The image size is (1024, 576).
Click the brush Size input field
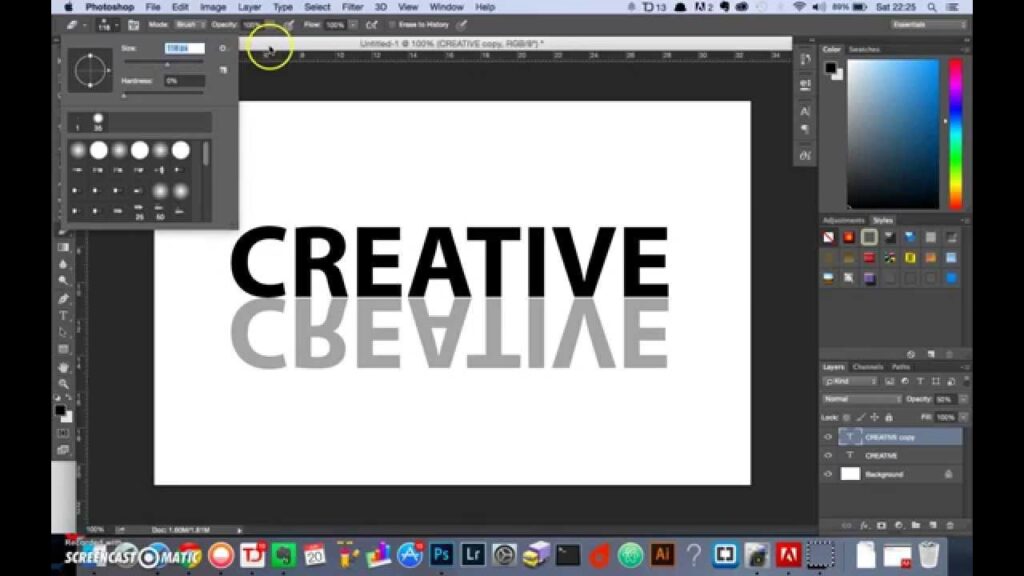point(184,48)
